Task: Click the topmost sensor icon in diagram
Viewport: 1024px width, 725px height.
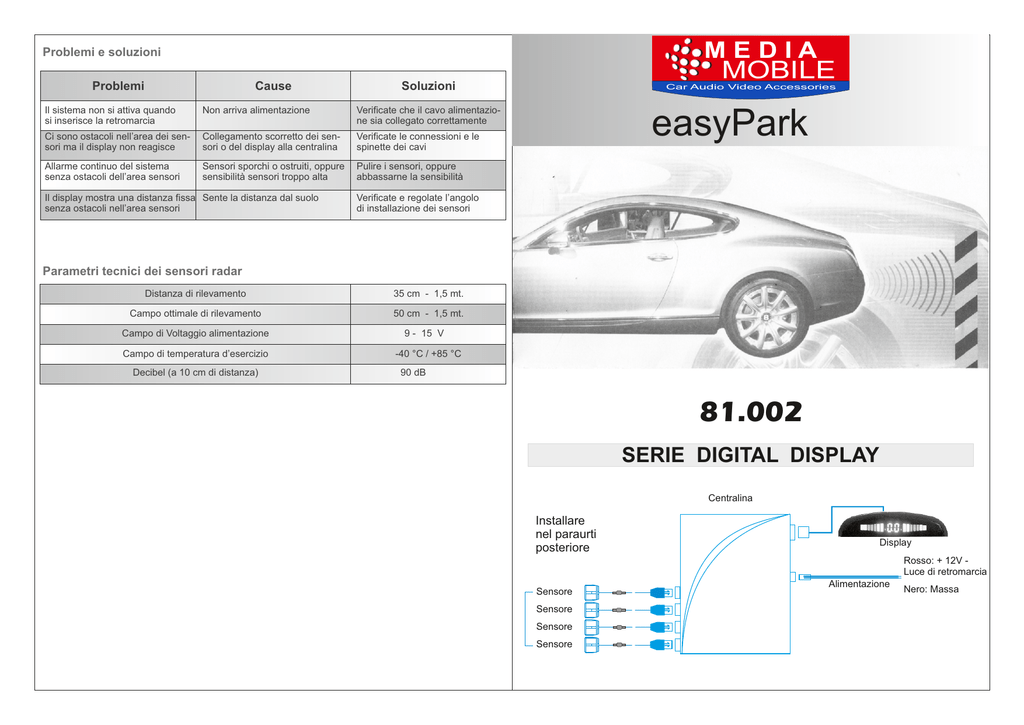Action: [x=591, y=592]
